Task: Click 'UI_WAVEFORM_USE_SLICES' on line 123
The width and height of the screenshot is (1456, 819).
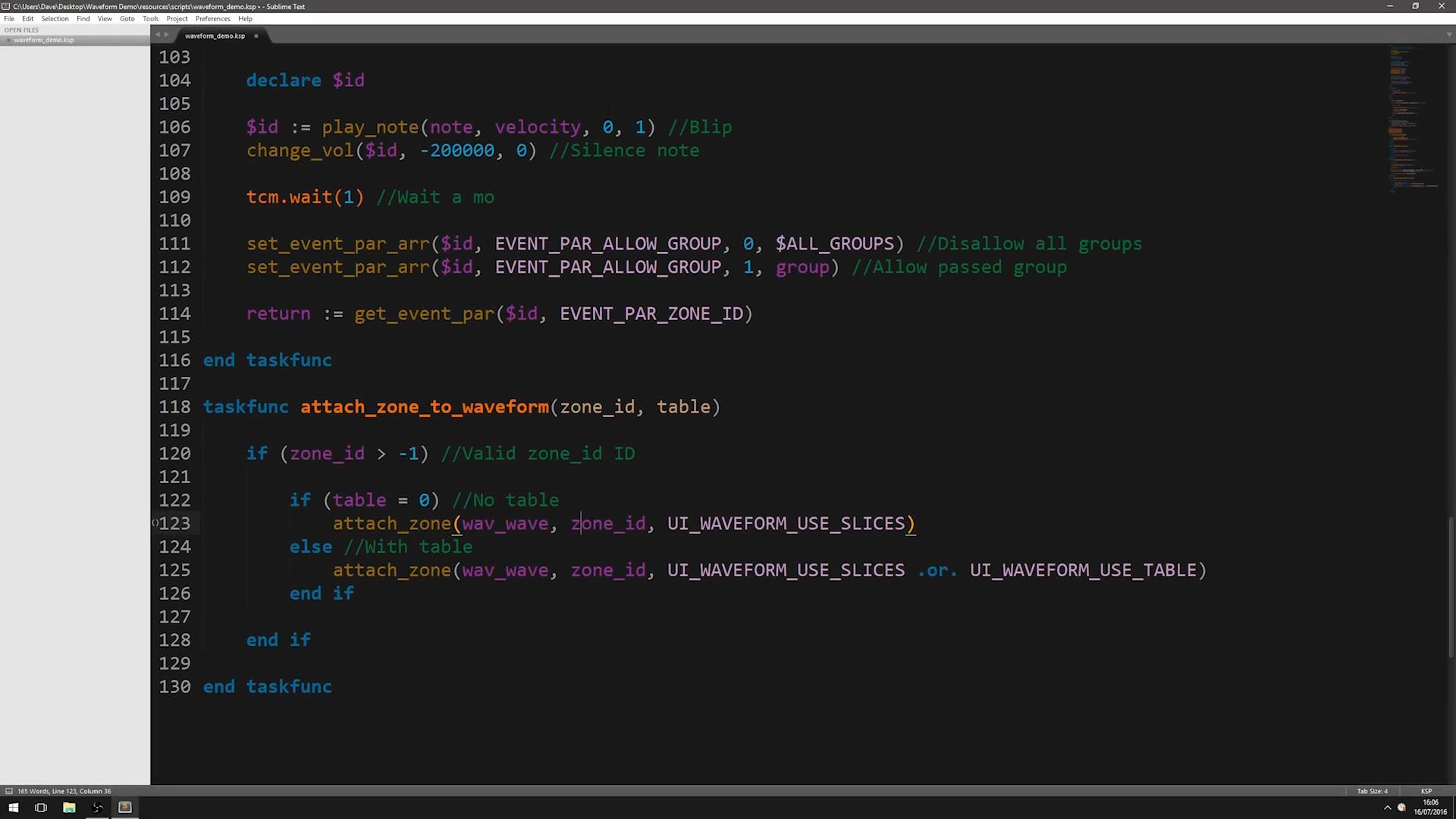Action: pyautogui.click(x=786, y=524)
